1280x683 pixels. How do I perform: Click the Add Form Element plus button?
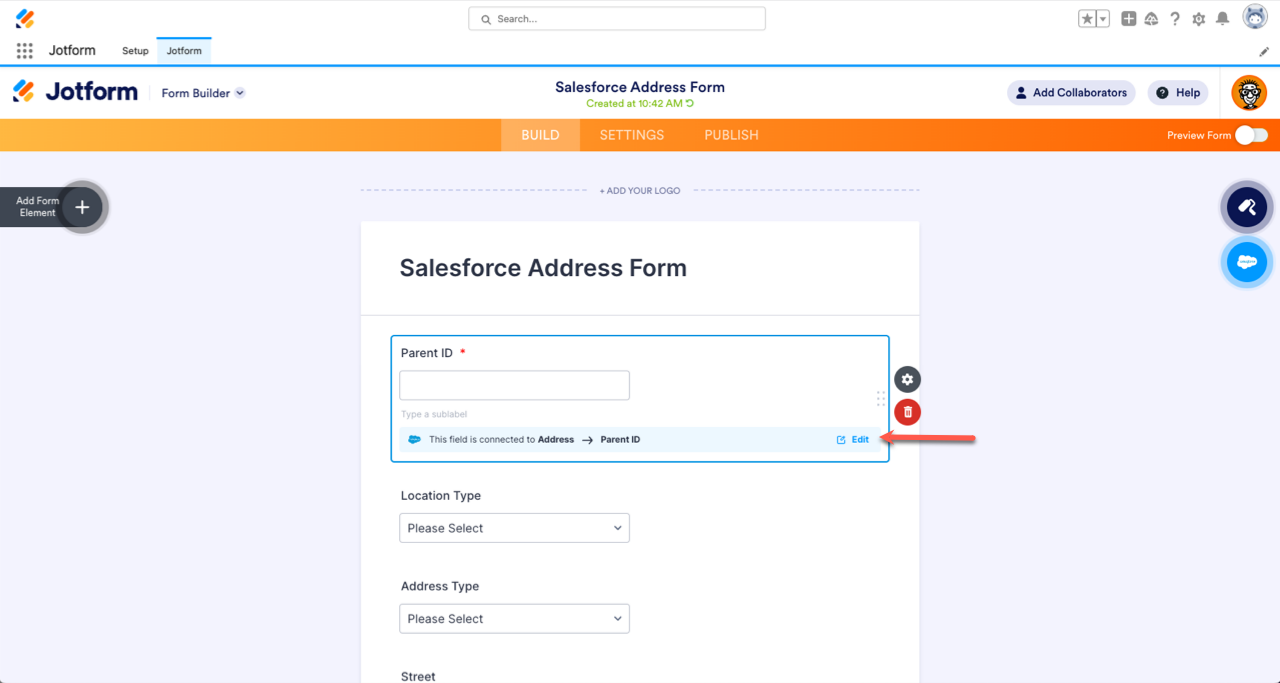pyautogui.click(x=83, y=207)
